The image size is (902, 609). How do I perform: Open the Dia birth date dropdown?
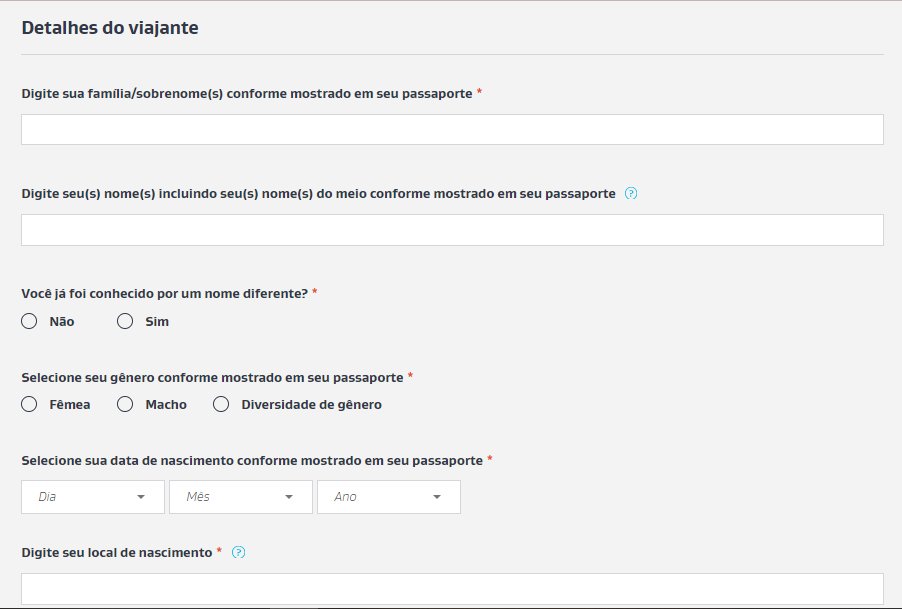click(x=93, y=497)
